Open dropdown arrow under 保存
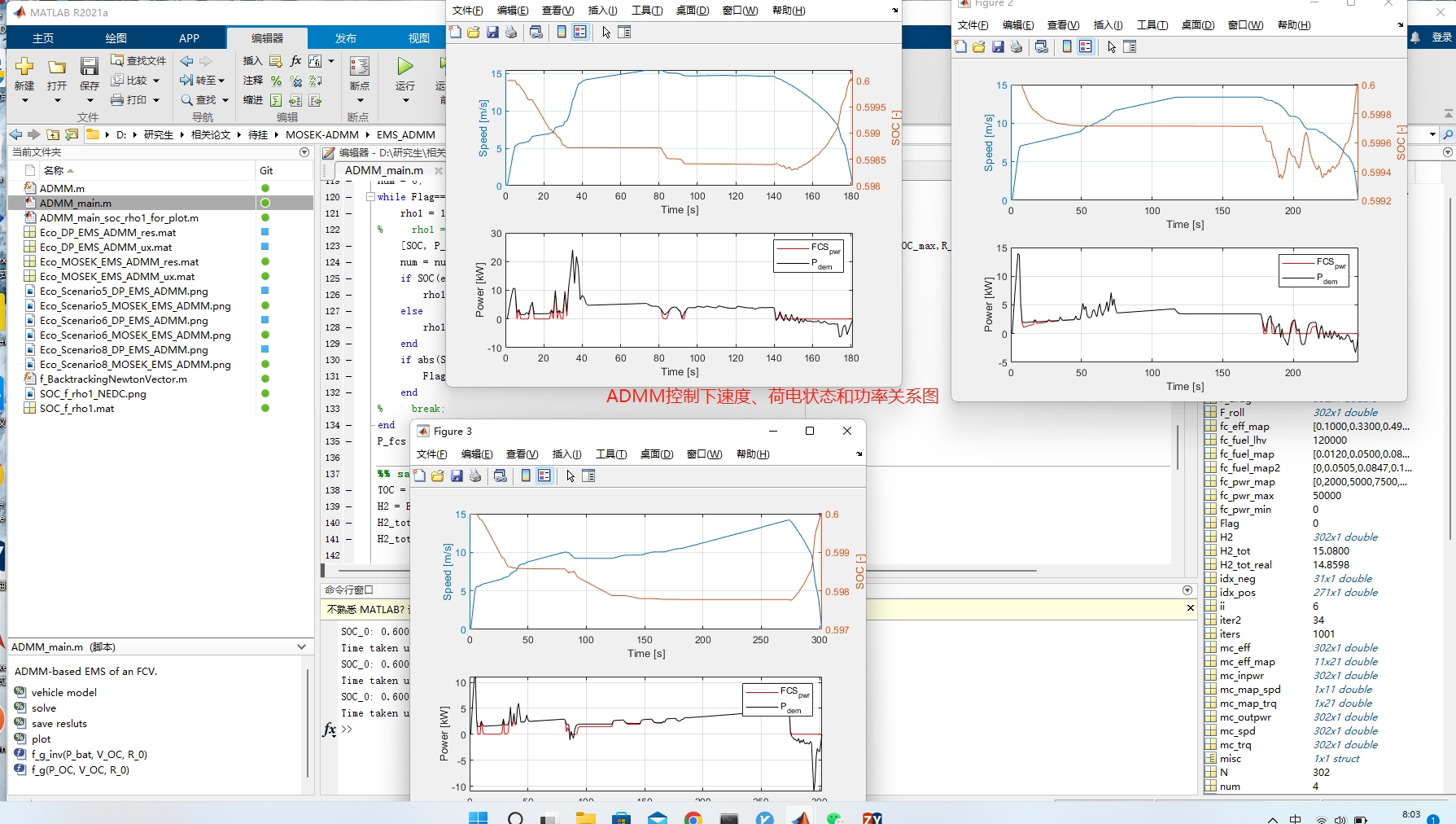 click(90, 101)
